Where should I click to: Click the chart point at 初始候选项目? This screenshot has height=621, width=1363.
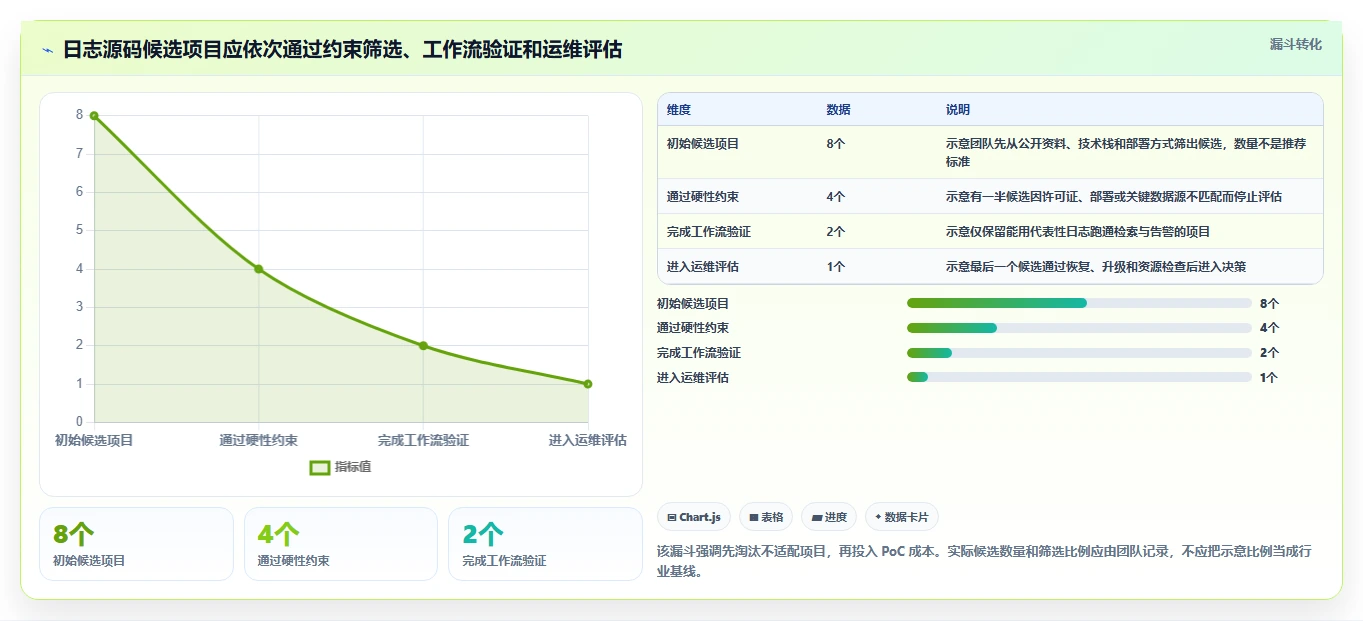(94, 116)
